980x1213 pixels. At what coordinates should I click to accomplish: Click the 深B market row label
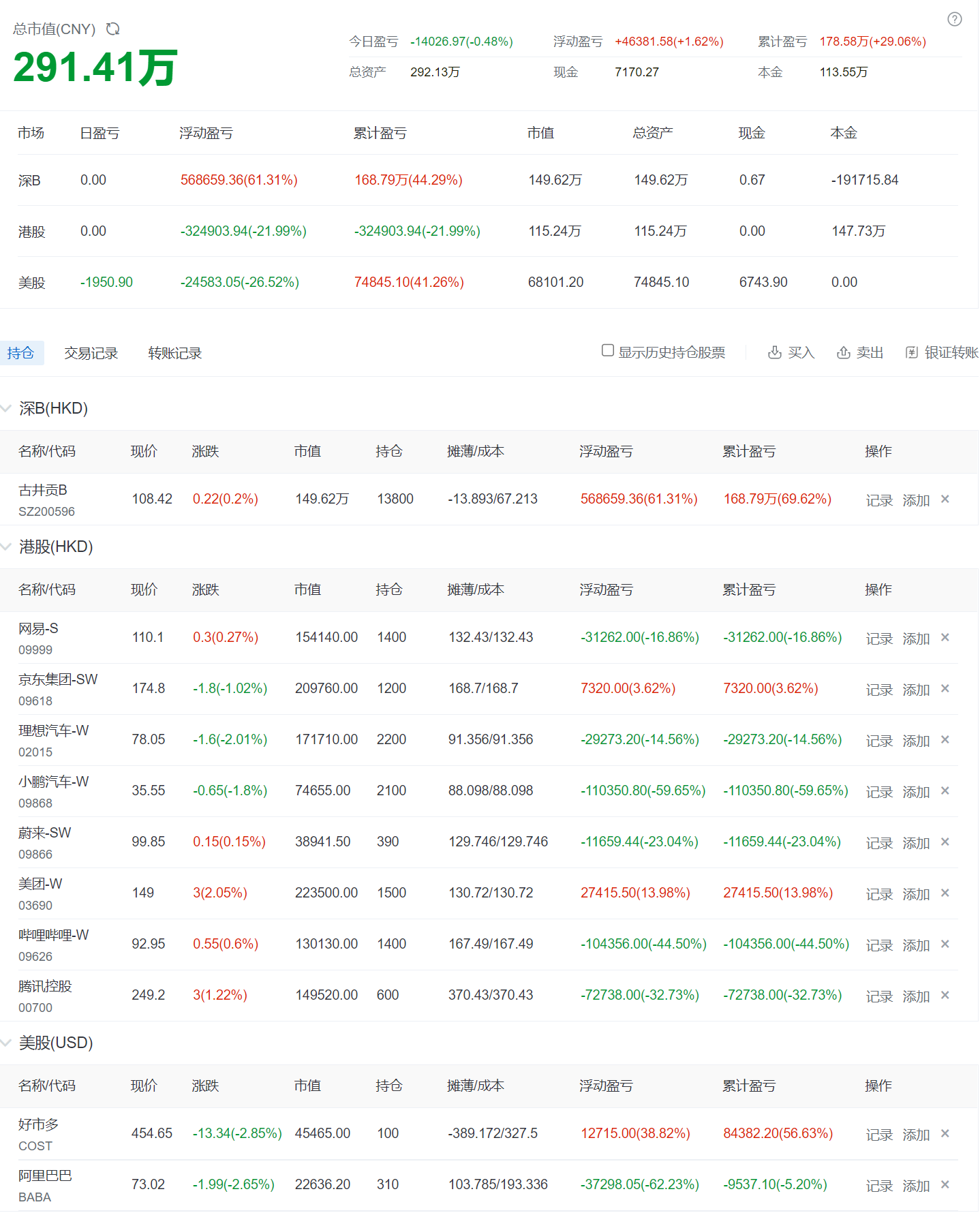29,181
